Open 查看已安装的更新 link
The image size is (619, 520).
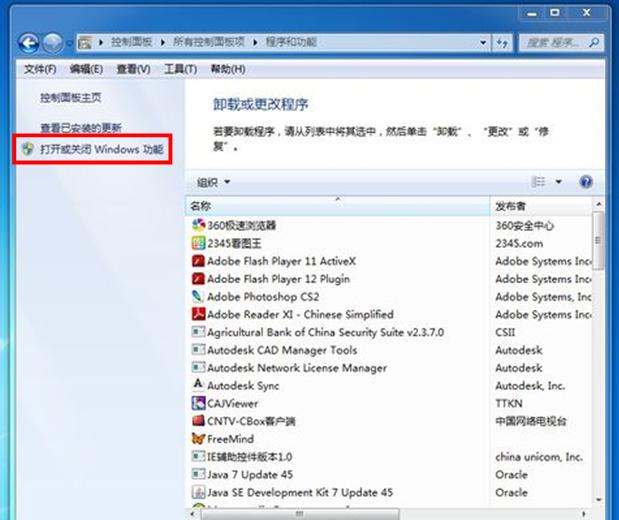point(81,128)
